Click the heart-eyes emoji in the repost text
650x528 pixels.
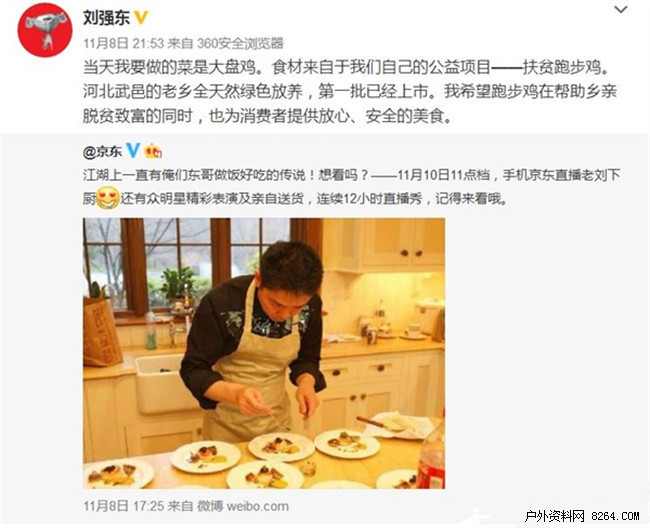pos(108,198)
